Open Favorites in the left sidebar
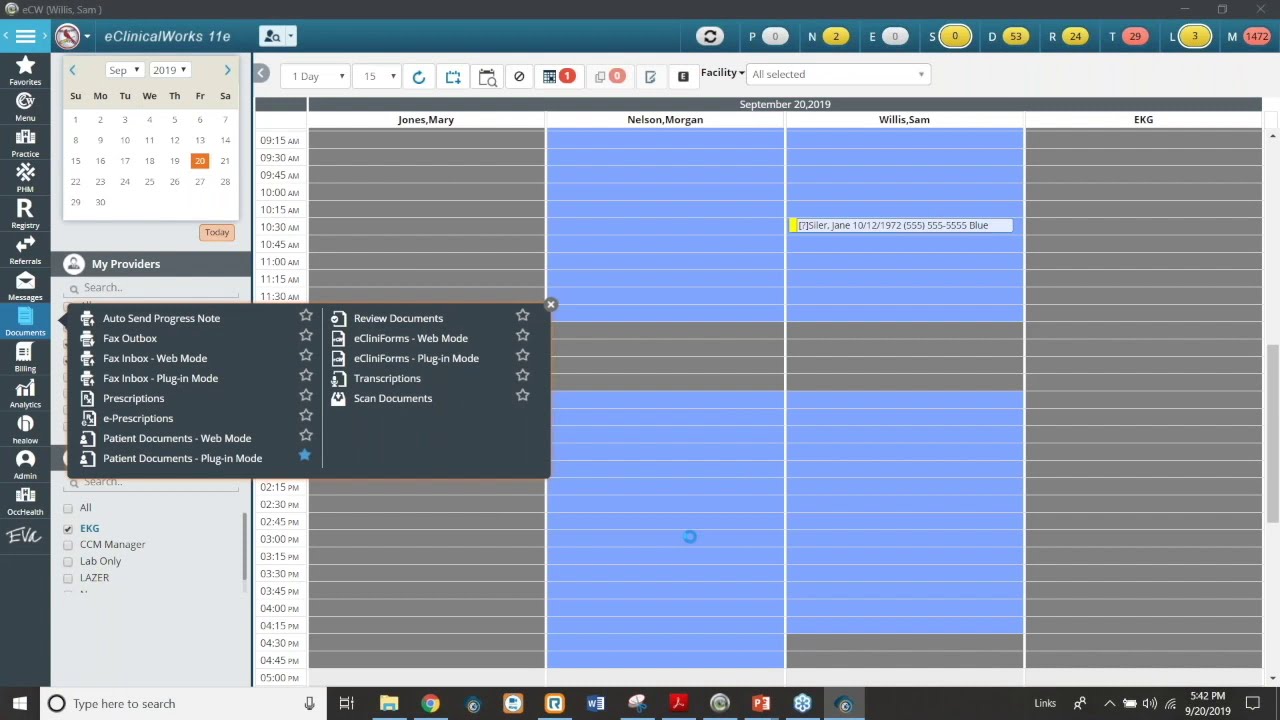 coord(25,71)
